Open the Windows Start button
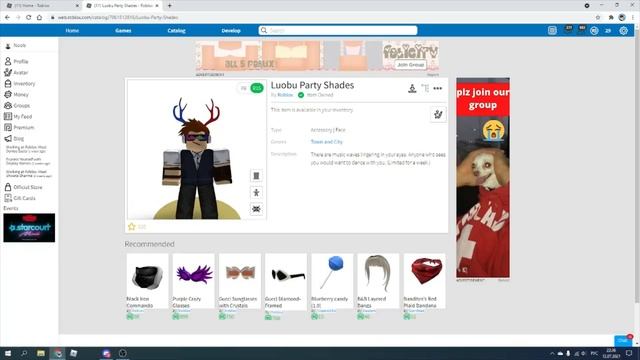640x360 pixels. pos(8,353)
